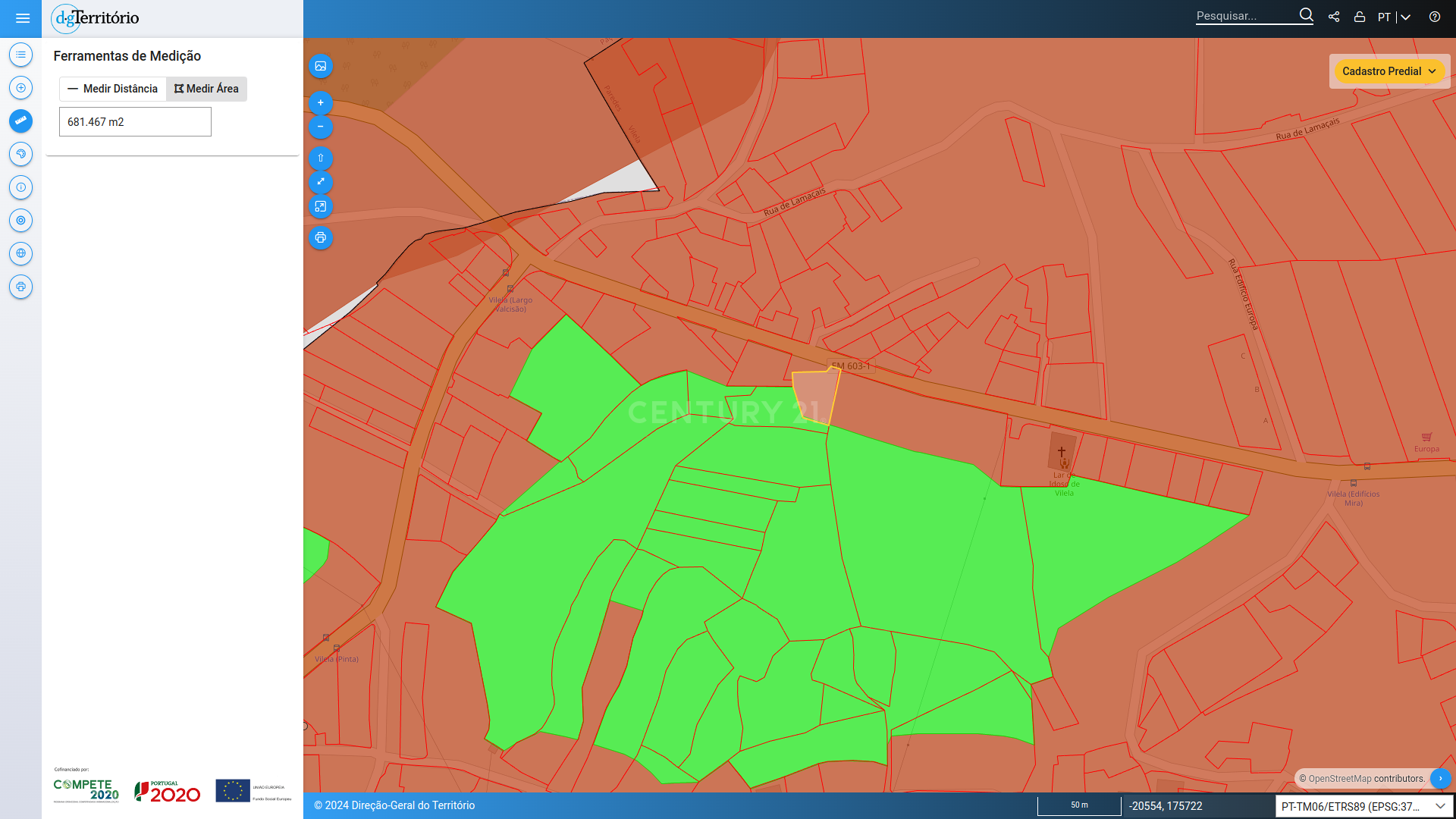Click the Vilela (Edifícios Mira) stop label
Image resolution: width=1456 pixels, height=819 pixels.
click(1354, 498)
